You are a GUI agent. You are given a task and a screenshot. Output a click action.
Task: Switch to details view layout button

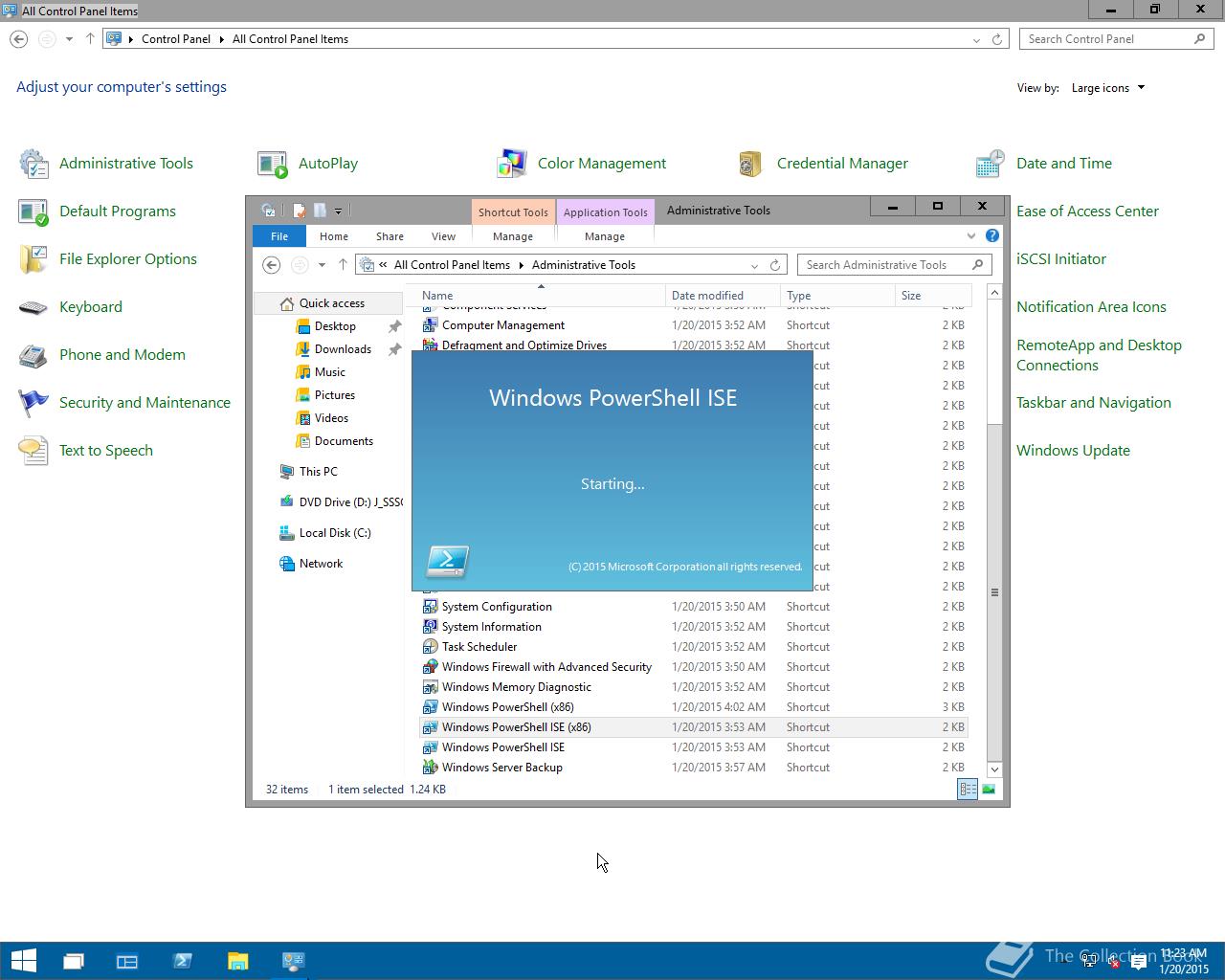point(968,790)
